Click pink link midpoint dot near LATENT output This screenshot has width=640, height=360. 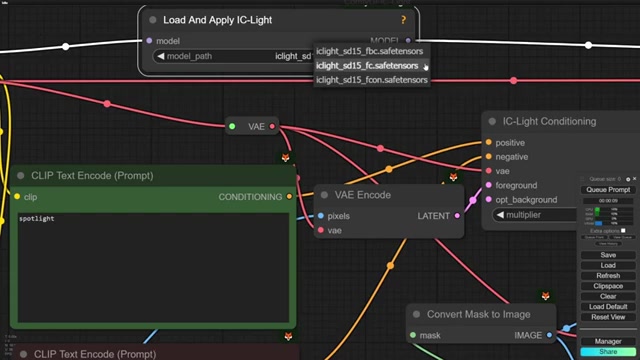(x=473, y=200)
